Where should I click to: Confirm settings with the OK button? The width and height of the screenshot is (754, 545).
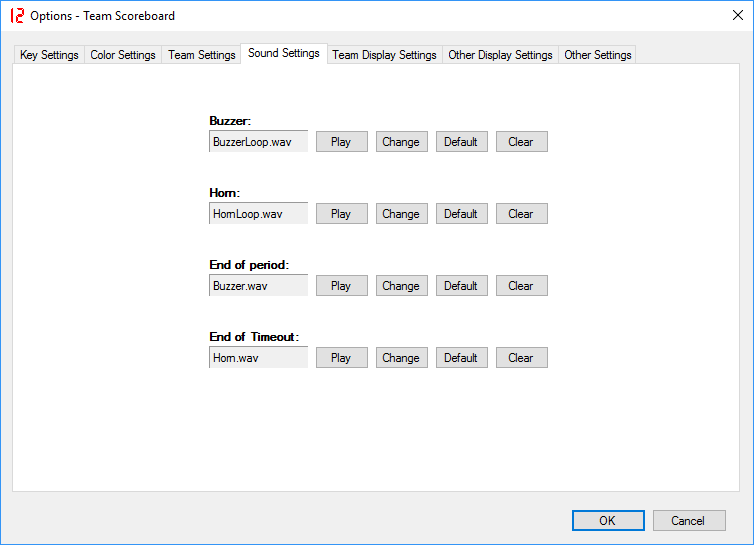[x=608, y=520]
